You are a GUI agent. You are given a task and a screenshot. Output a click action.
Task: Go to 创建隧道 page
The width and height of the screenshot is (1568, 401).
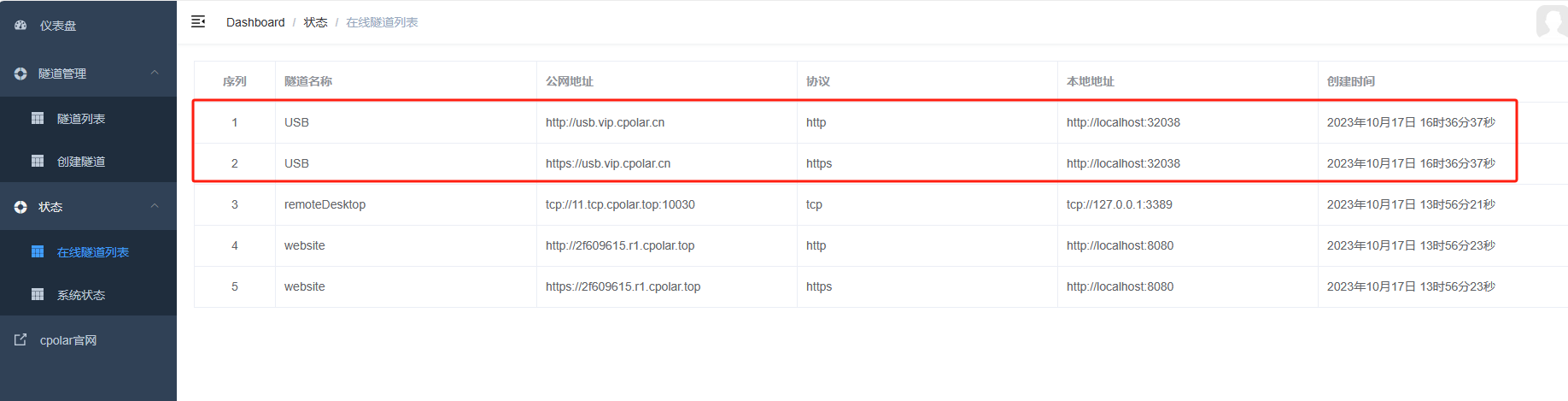(x=81, y=162)
